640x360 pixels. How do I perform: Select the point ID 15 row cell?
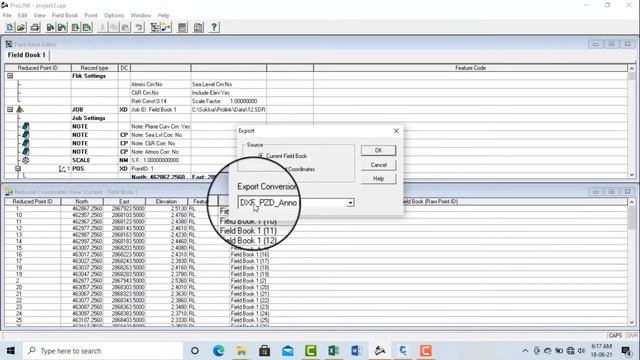coord(33,248)
